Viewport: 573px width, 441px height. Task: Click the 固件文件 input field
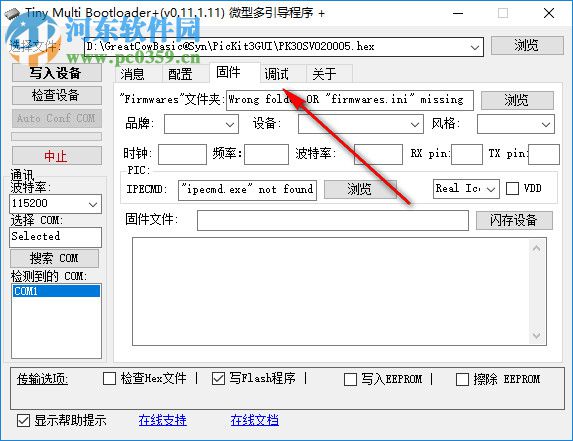333,220
